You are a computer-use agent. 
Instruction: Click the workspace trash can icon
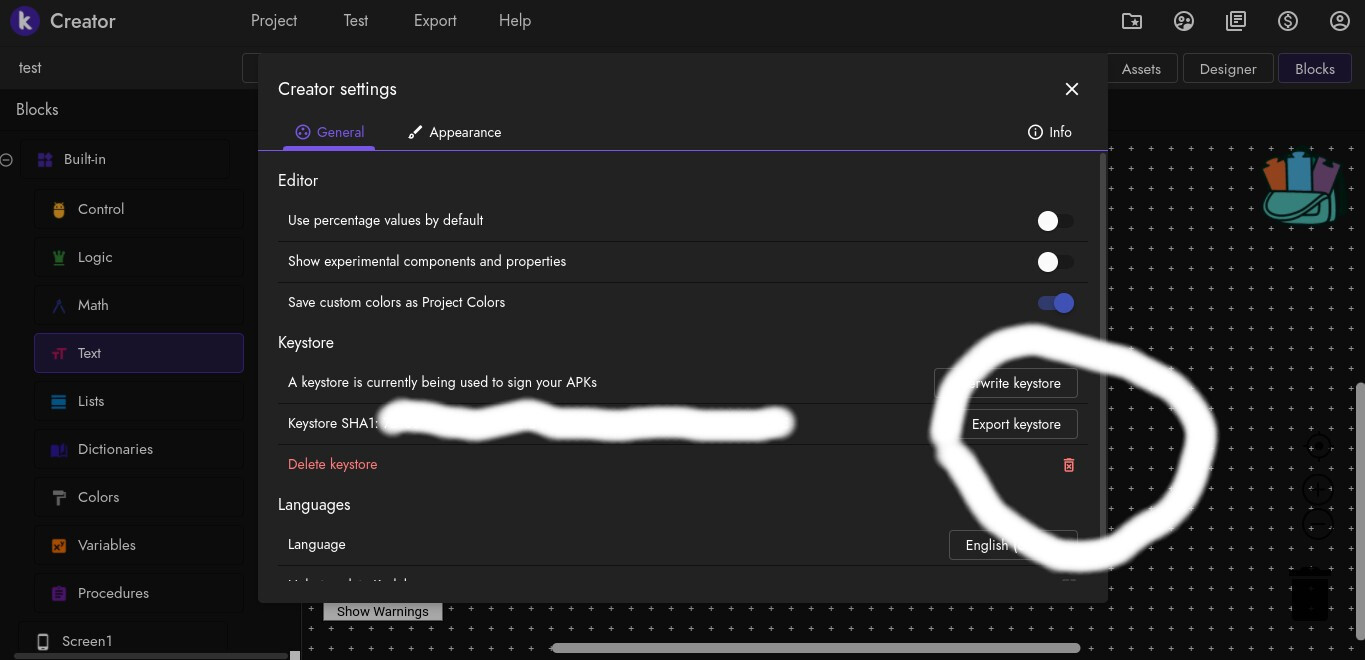[x=1309, y=594]
